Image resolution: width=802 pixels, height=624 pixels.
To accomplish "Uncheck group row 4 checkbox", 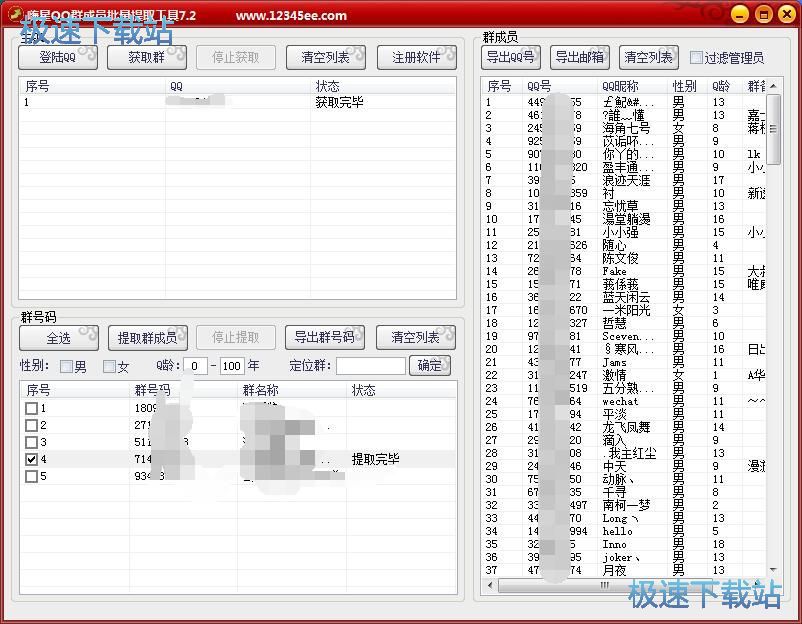I will point(31,459).
